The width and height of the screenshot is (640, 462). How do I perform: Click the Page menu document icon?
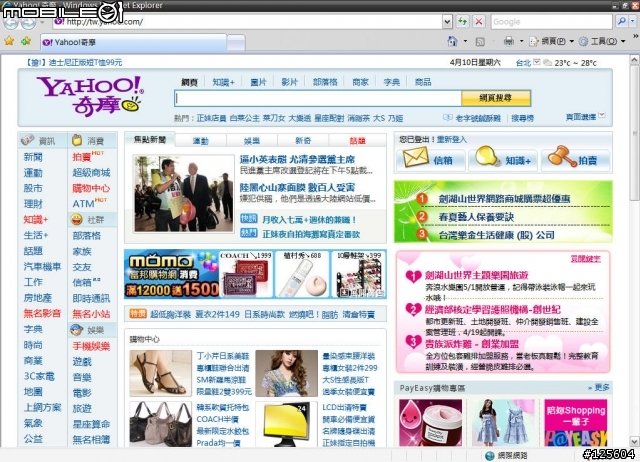pyautogui.click(x=533, y=41)
